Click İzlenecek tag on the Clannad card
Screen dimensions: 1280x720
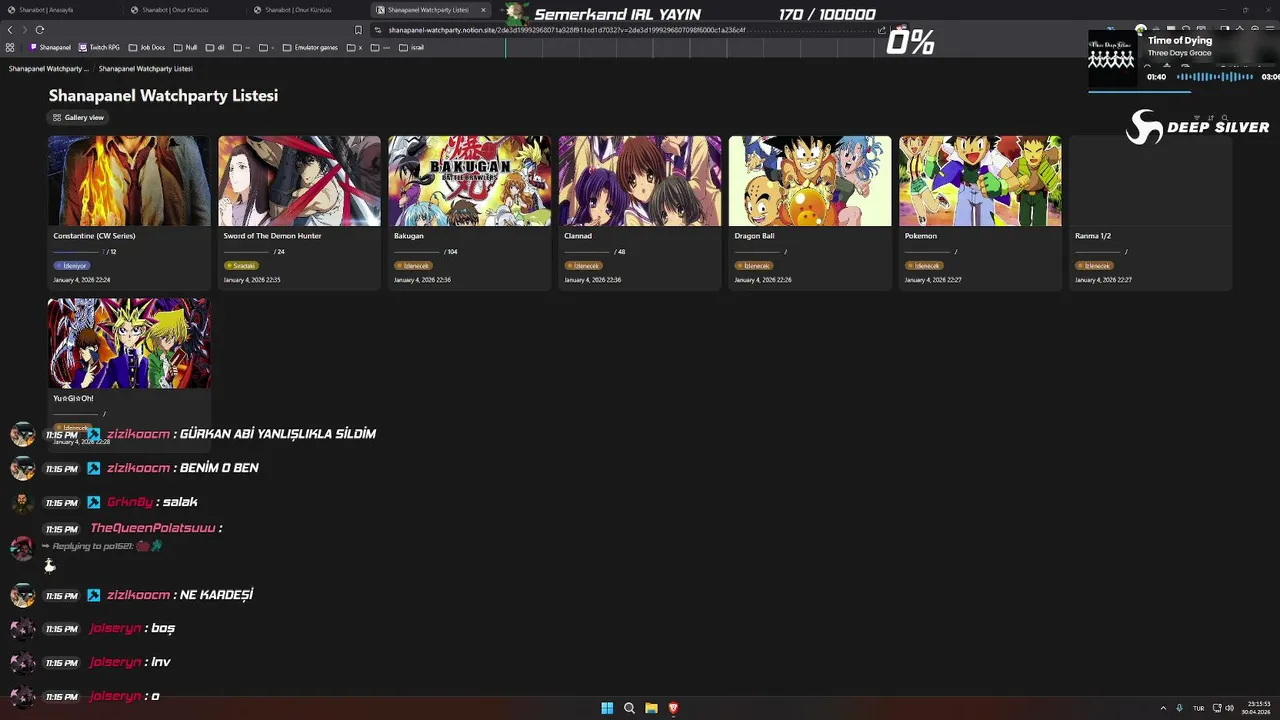coord(583,266)
